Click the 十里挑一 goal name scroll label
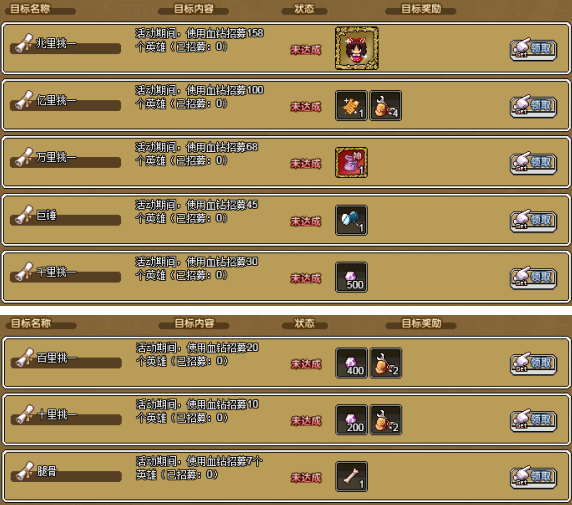572x505 pixels. point(66,415)
